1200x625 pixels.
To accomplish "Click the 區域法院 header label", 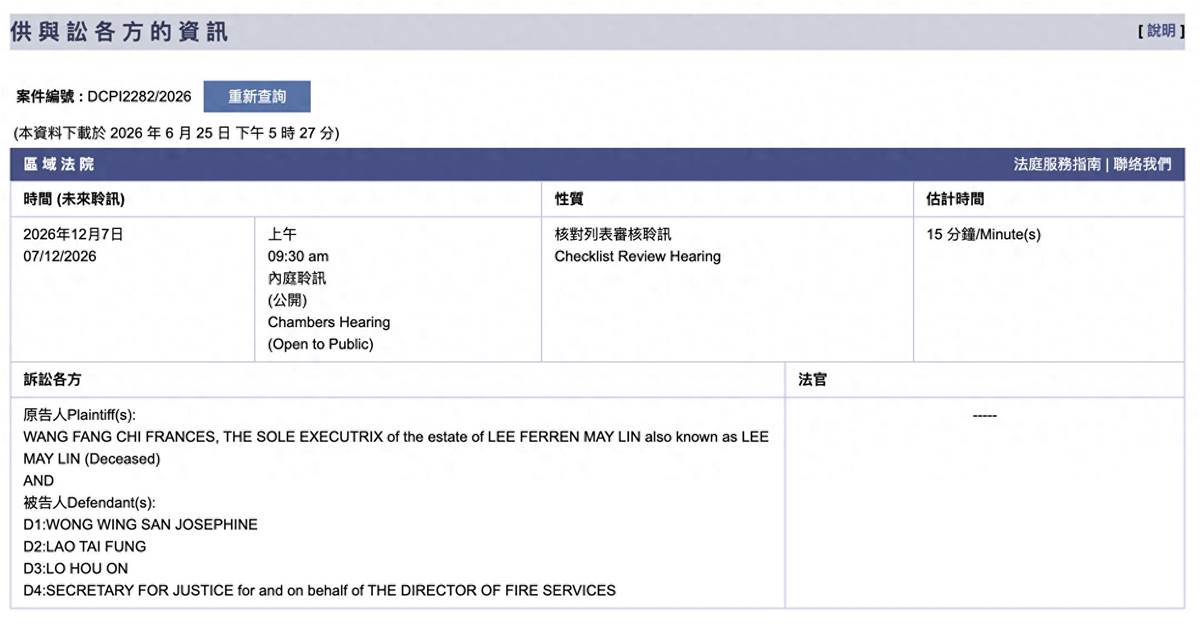I will point(59,164).
